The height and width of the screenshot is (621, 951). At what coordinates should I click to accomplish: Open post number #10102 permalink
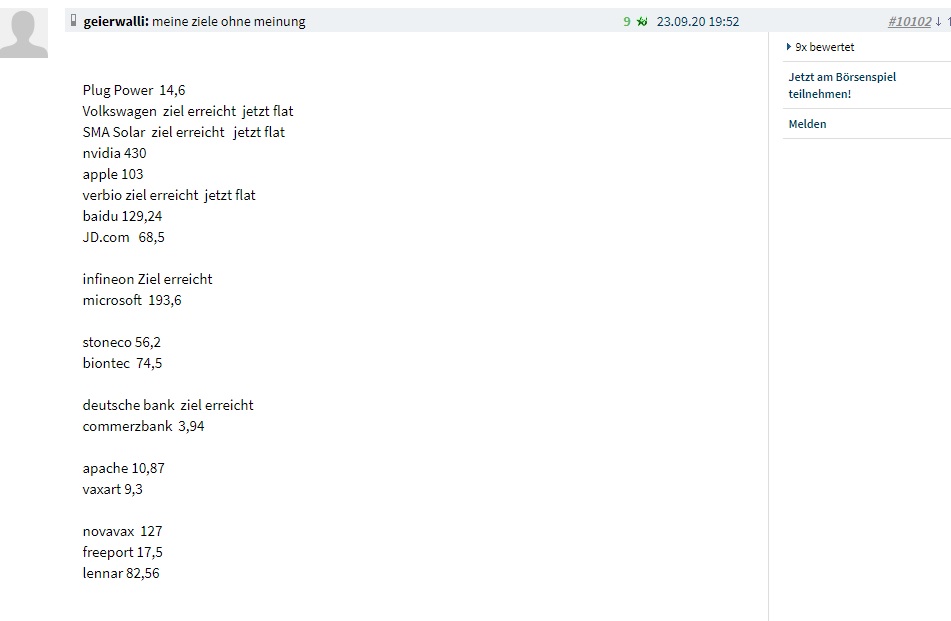coord(909,21)
